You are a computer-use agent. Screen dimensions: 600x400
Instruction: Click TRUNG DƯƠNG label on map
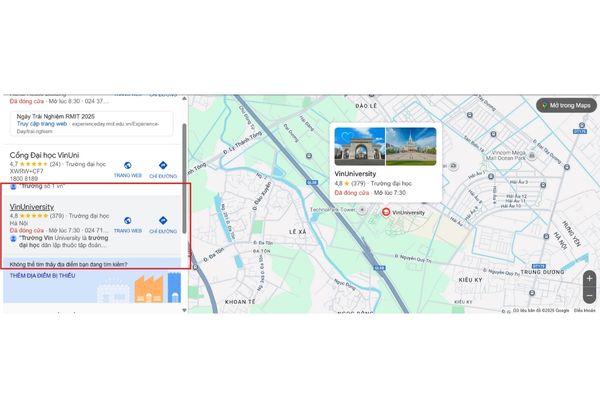tap(542, 272)
